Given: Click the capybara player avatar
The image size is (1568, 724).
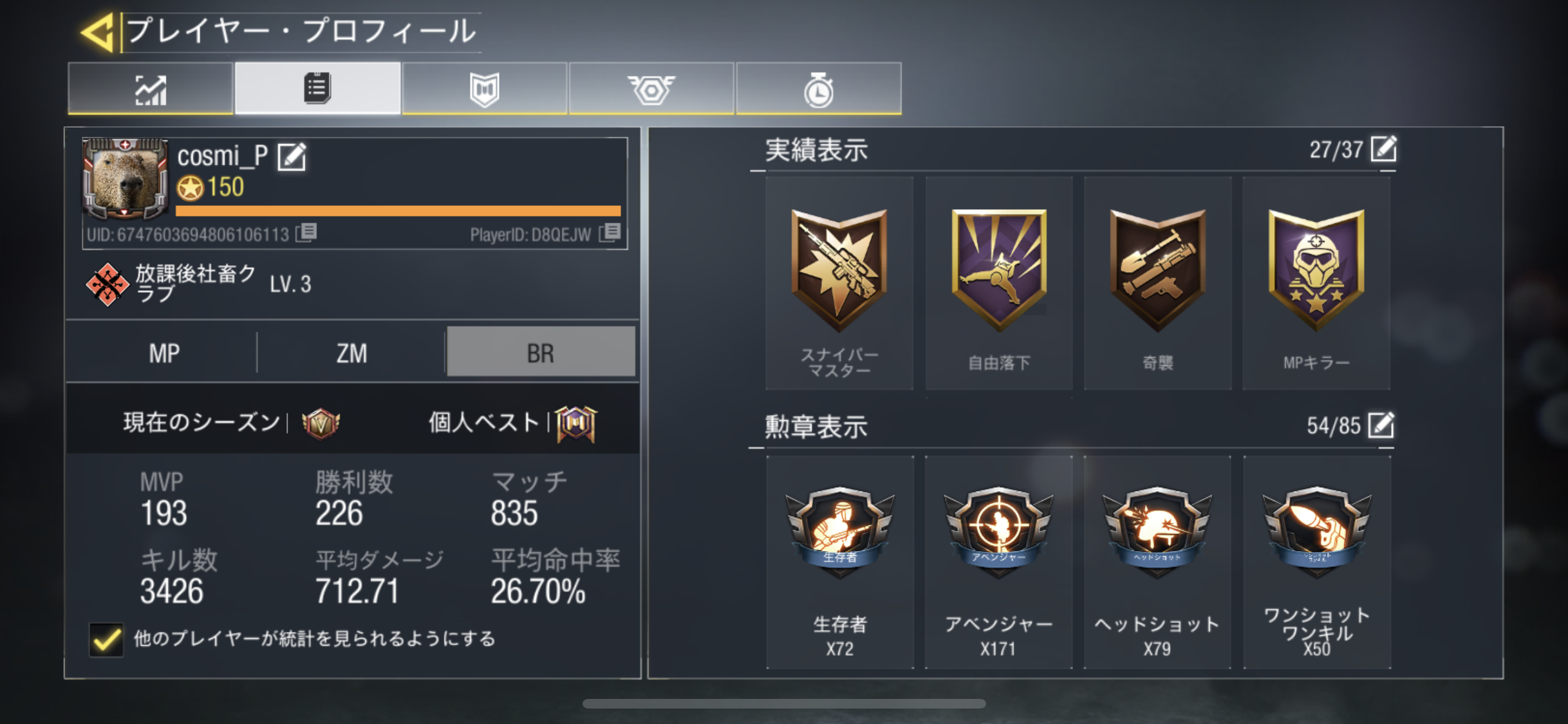Looking at the screenshot, I should pos(126,179).
